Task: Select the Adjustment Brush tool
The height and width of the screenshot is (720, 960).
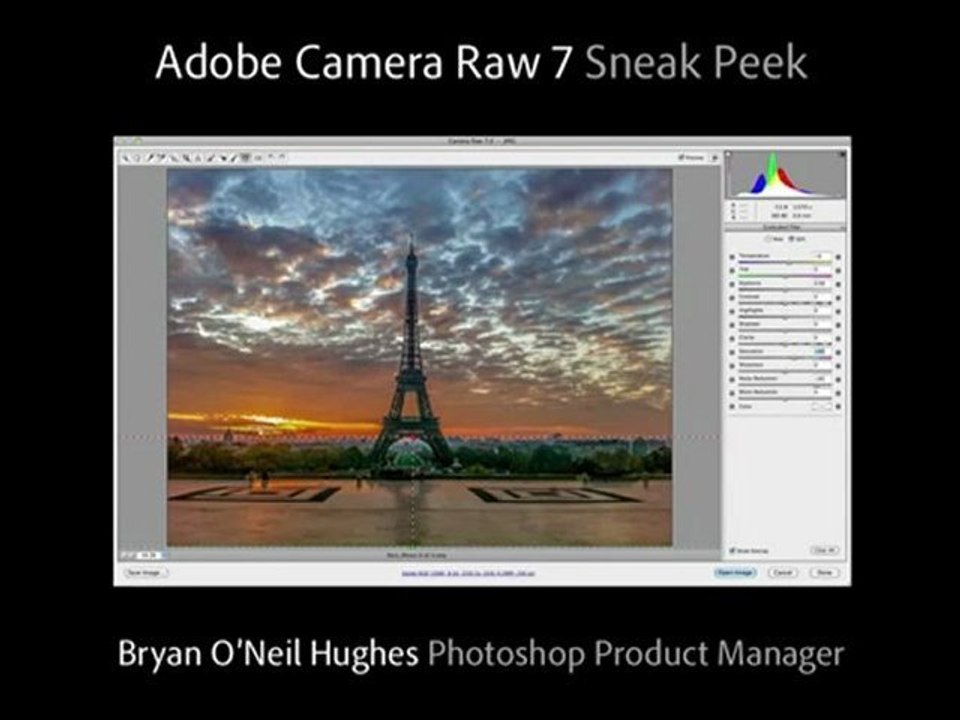Action: [x=233, y=157]
